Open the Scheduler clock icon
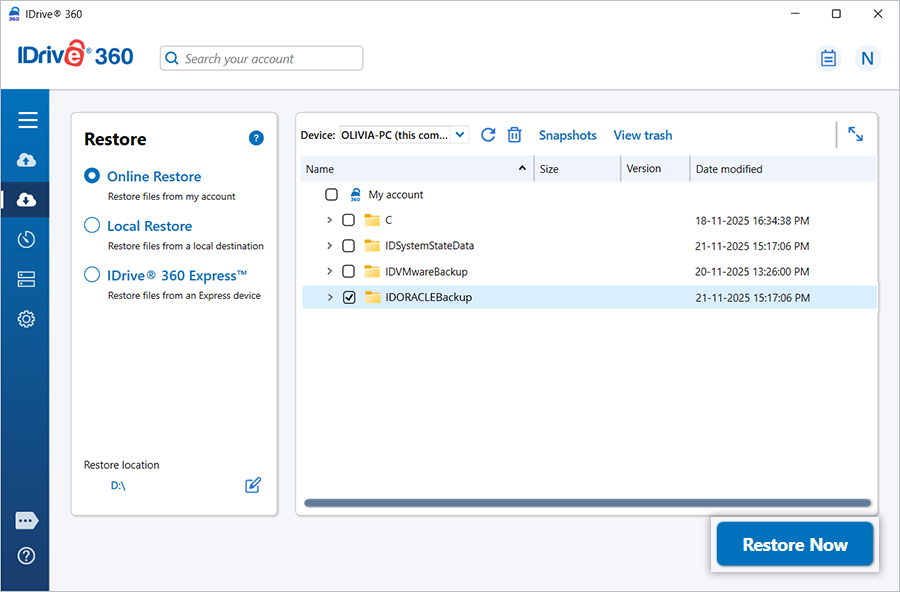 [x=27, y=239]
